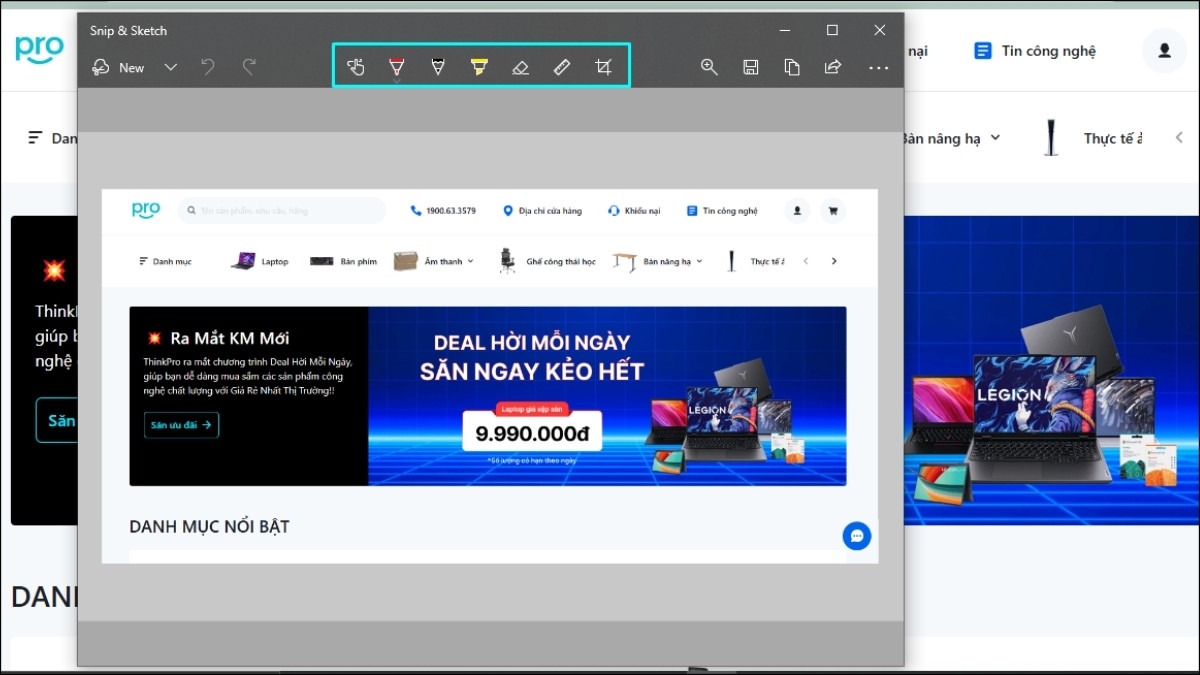Click the 9.990.000đ price label in snip

(532, 433)
